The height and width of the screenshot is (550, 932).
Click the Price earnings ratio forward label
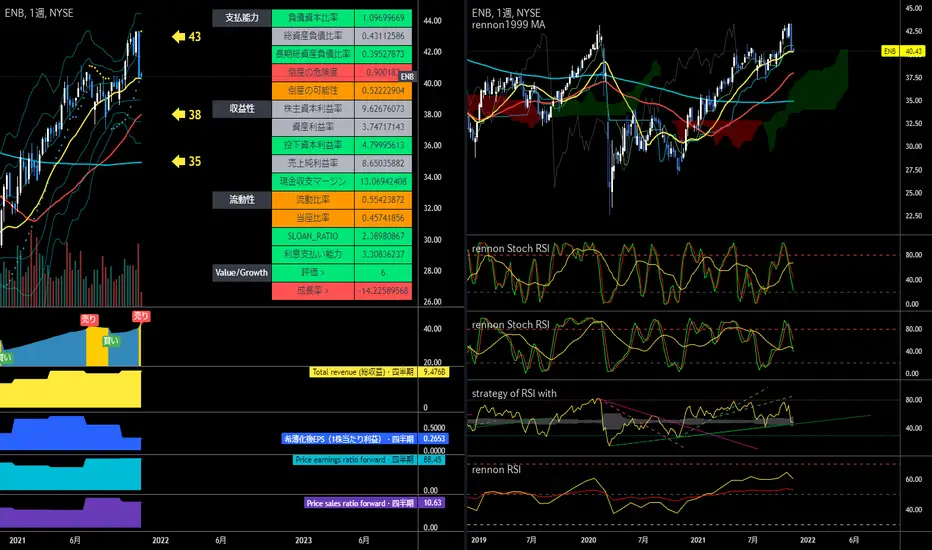tap(354, 460)
